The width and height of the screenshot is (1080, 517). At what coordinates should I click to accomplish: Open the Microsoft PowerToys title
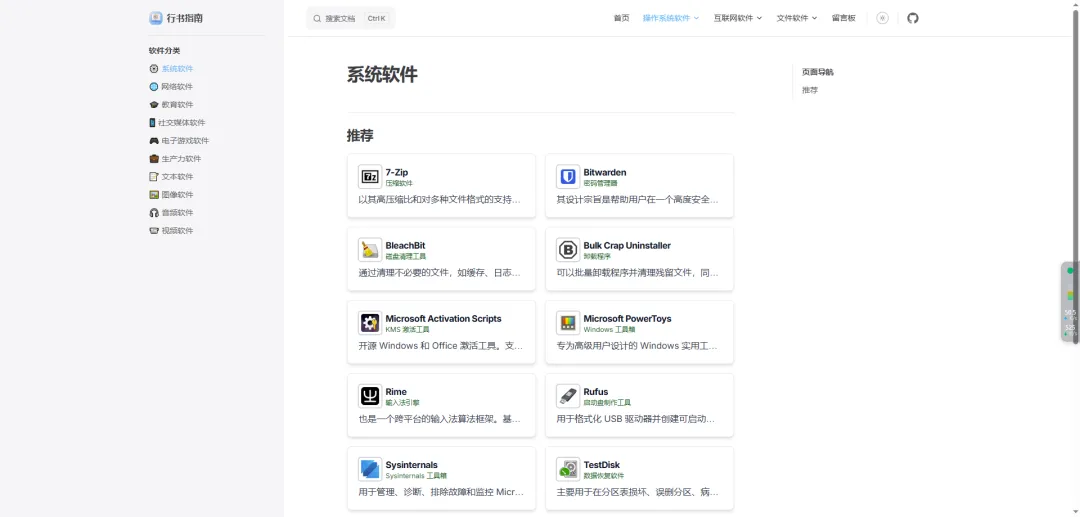click(x=627, y=318)
